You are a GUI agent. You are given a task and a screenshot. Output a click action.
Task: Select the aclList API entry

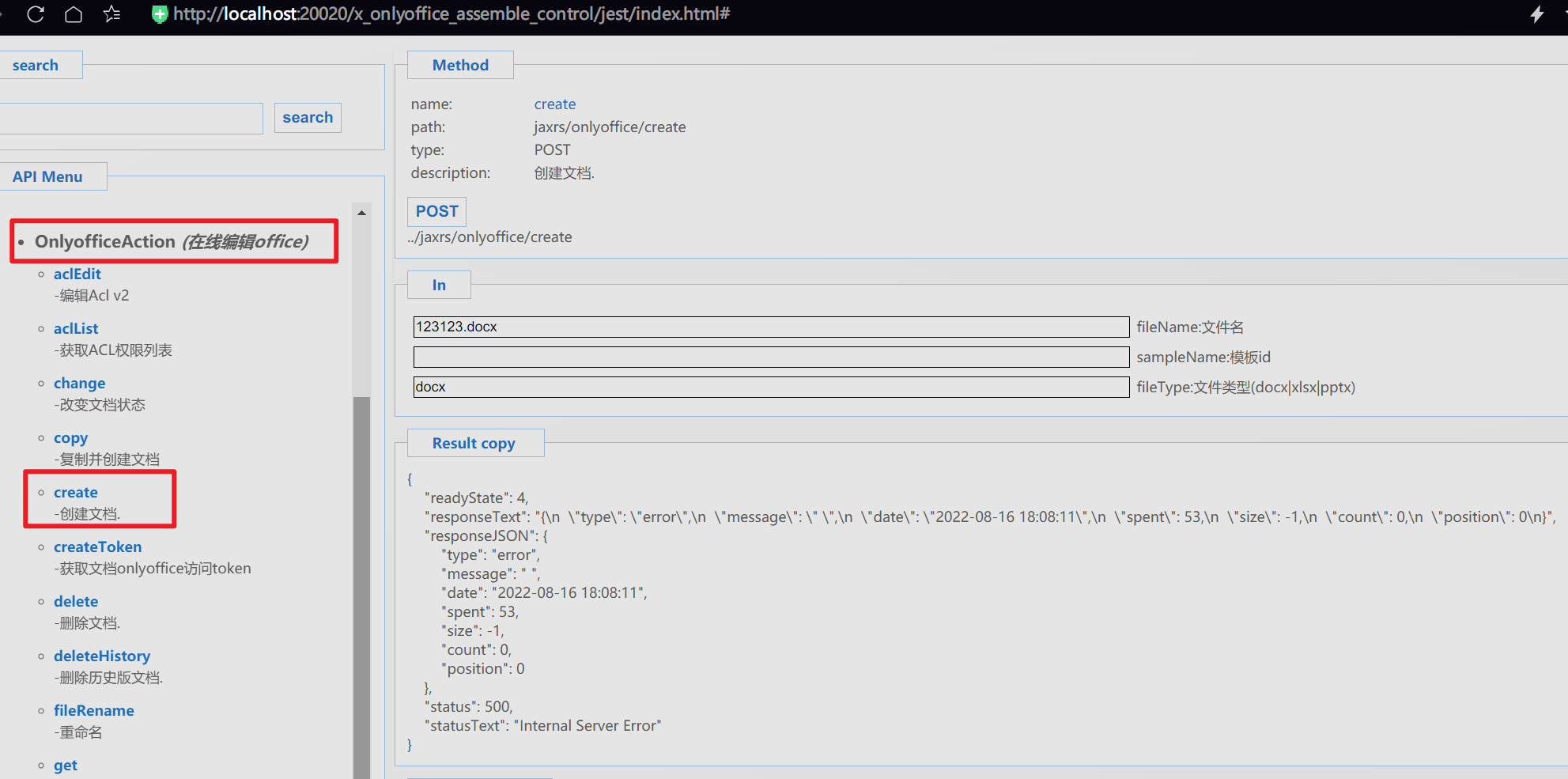click(x=76, y=328)
